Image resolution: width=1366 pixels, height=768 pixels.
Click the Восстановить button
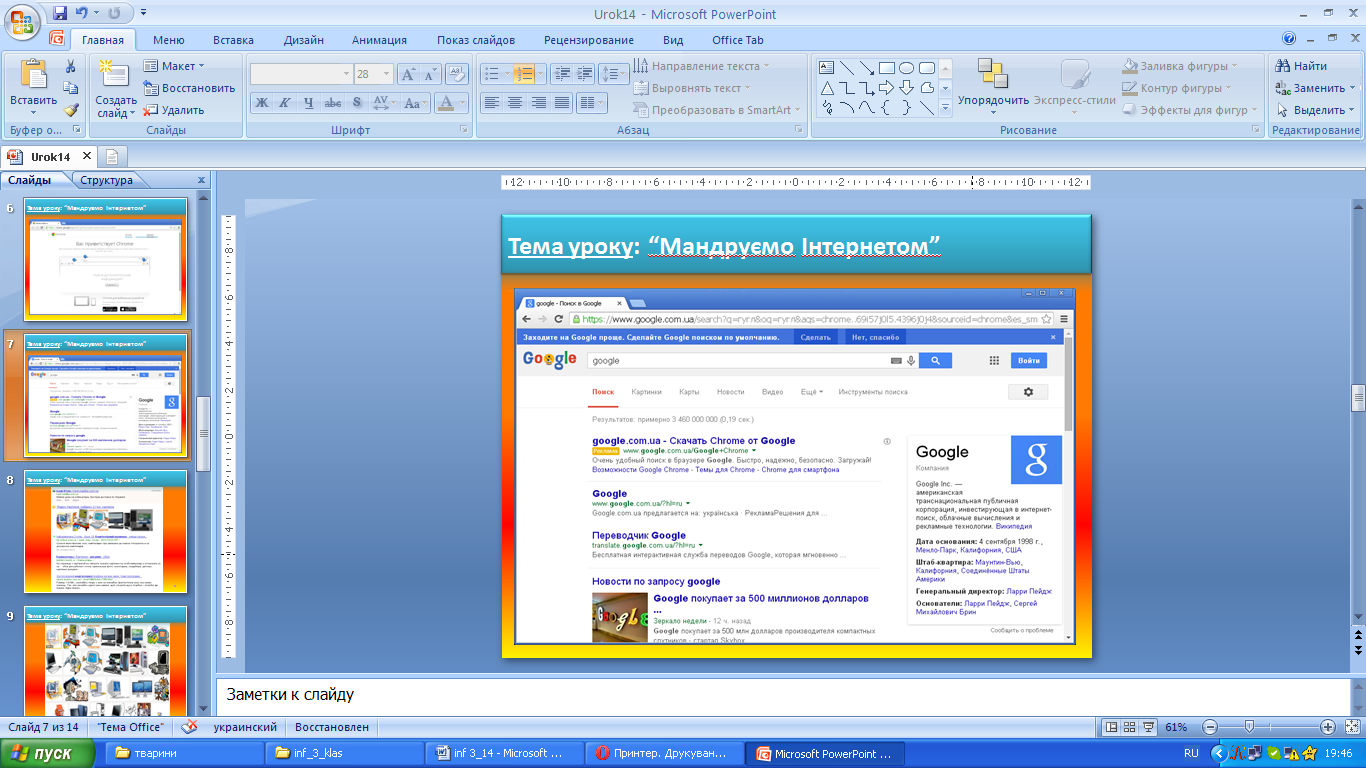[189, 88]
